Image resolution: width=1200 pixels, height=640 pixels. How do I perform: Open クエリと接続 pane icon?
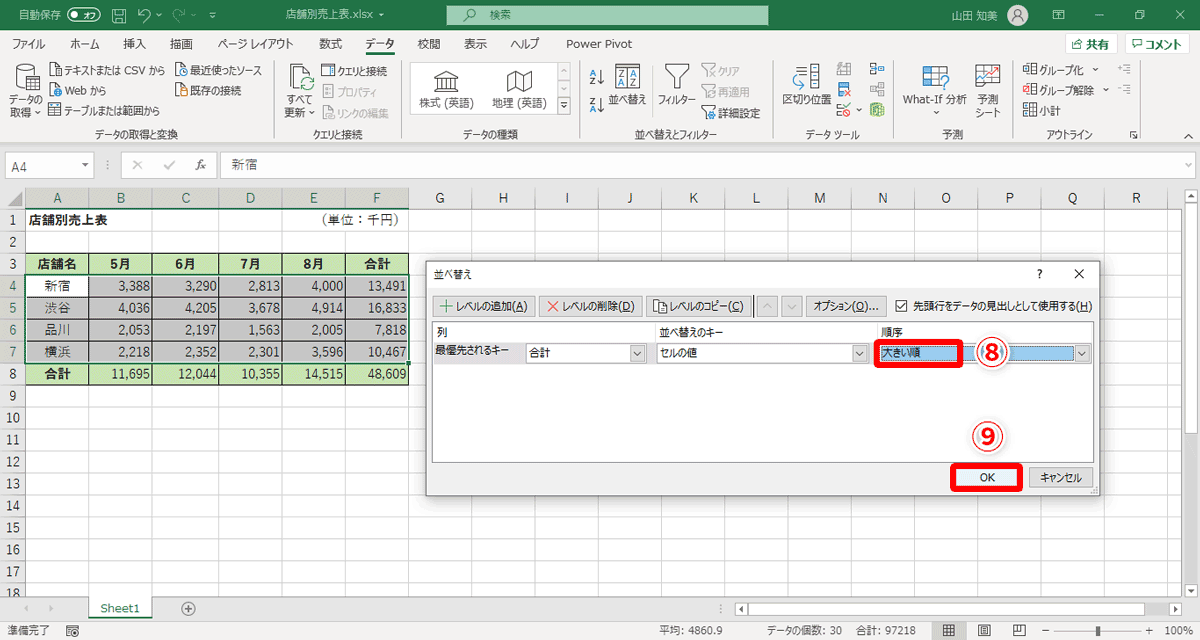click(x=328, y=71)
